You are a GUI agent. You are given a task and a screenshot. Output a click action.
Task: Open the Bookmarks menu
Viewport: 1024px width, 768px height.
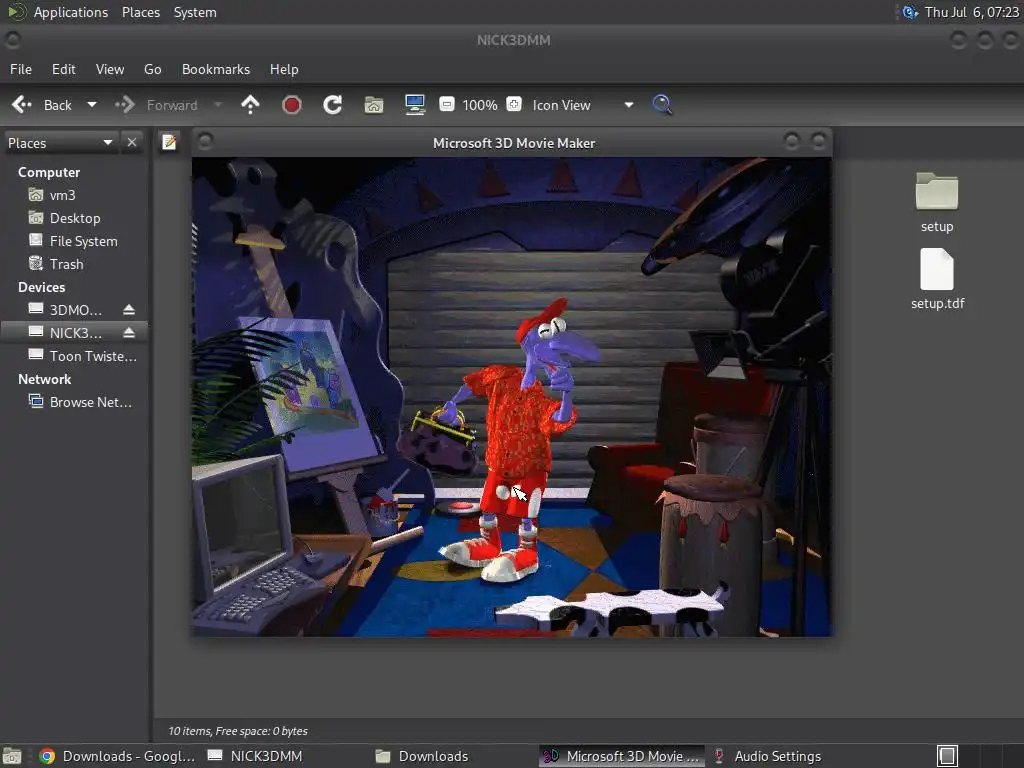coord(216,69)
